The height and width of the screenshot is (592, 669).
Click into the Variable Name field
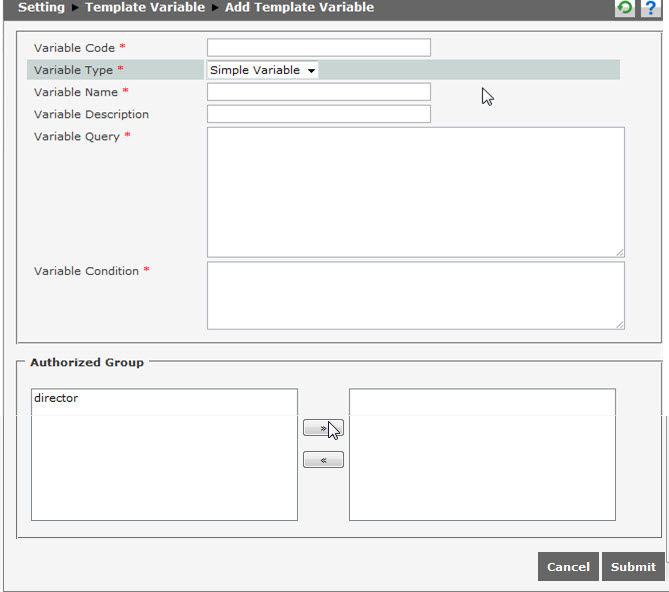318,92
